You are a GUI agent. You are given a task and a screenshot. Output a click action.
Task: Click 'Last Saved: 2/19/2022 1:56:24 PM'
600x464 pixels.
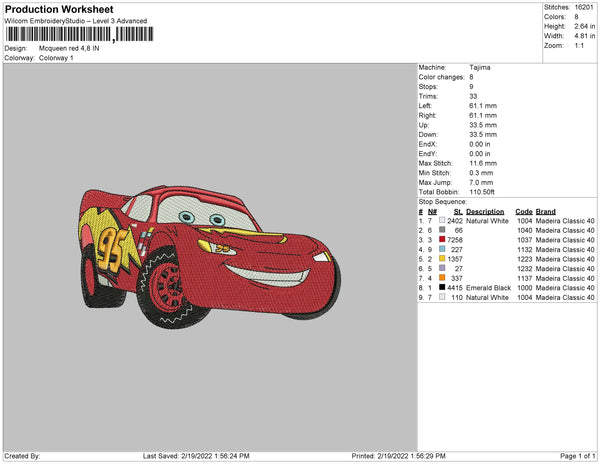(x=196, y=456)
